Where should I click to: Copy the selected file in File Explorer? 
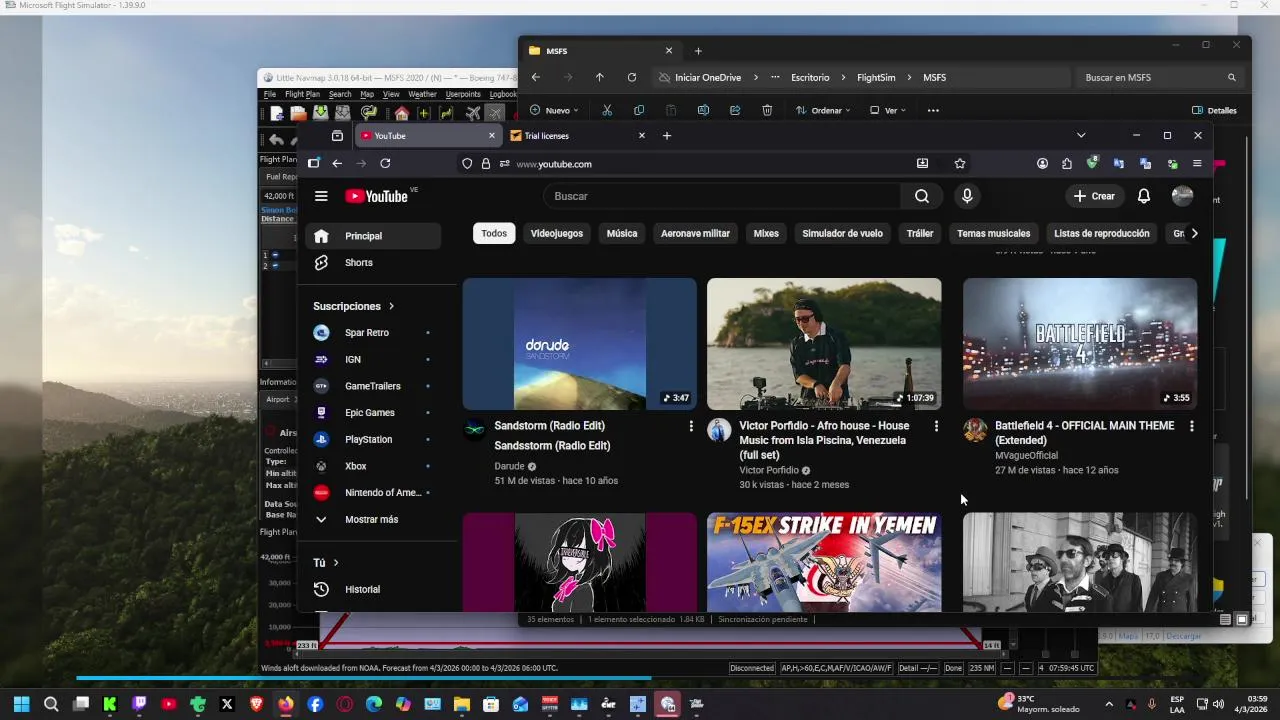[639, 110]
